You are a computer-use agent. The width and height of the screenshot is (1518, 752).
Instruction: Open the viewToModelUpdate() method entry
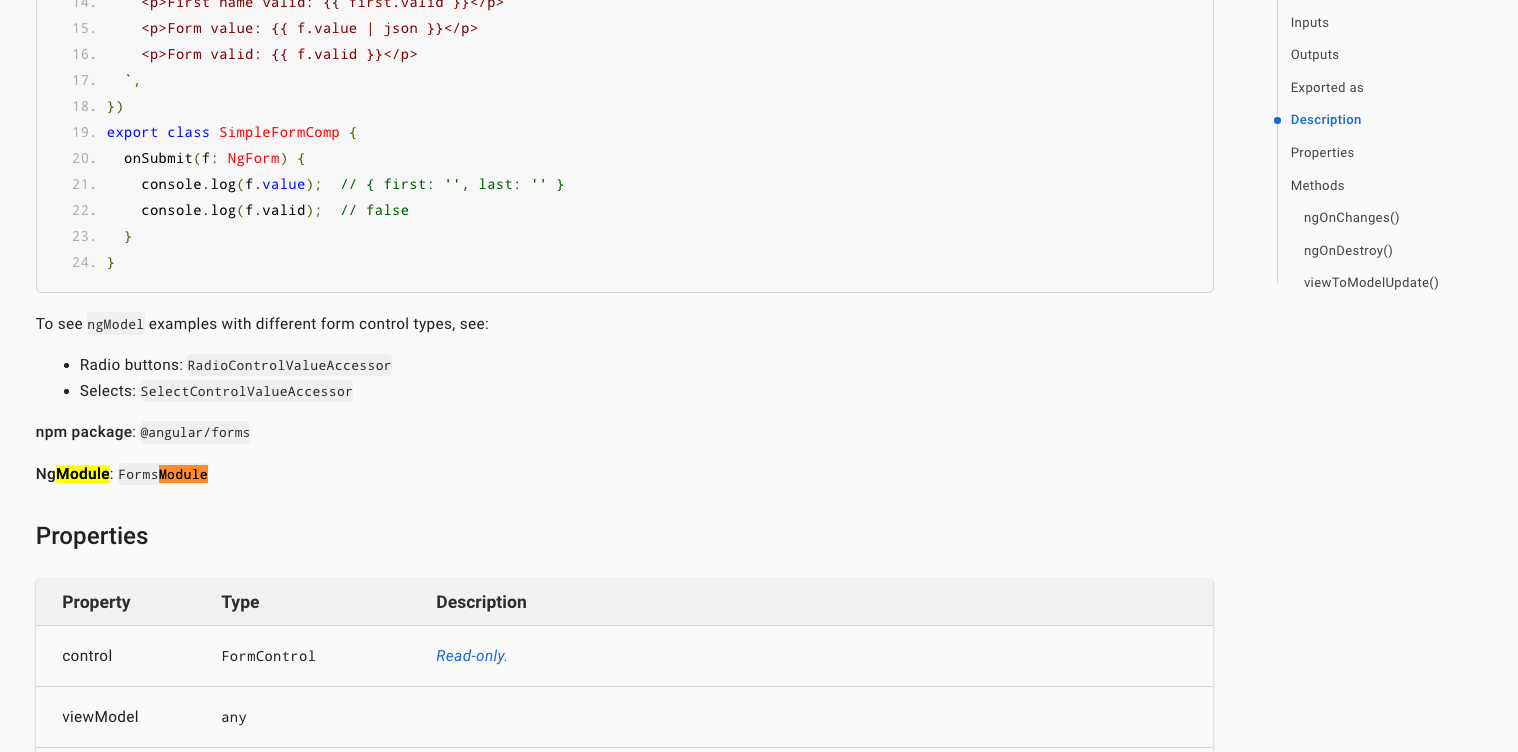1370,282
